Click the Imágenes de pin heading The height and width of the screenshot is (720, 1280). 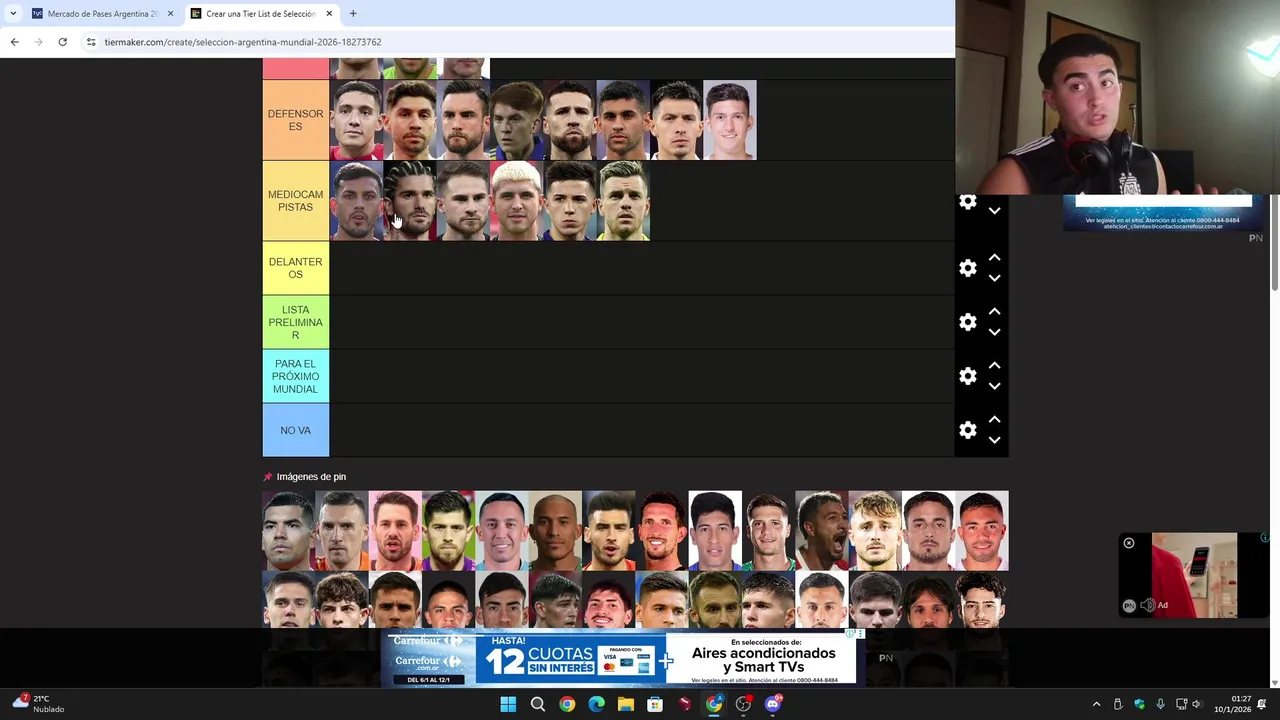coord(311,477)
